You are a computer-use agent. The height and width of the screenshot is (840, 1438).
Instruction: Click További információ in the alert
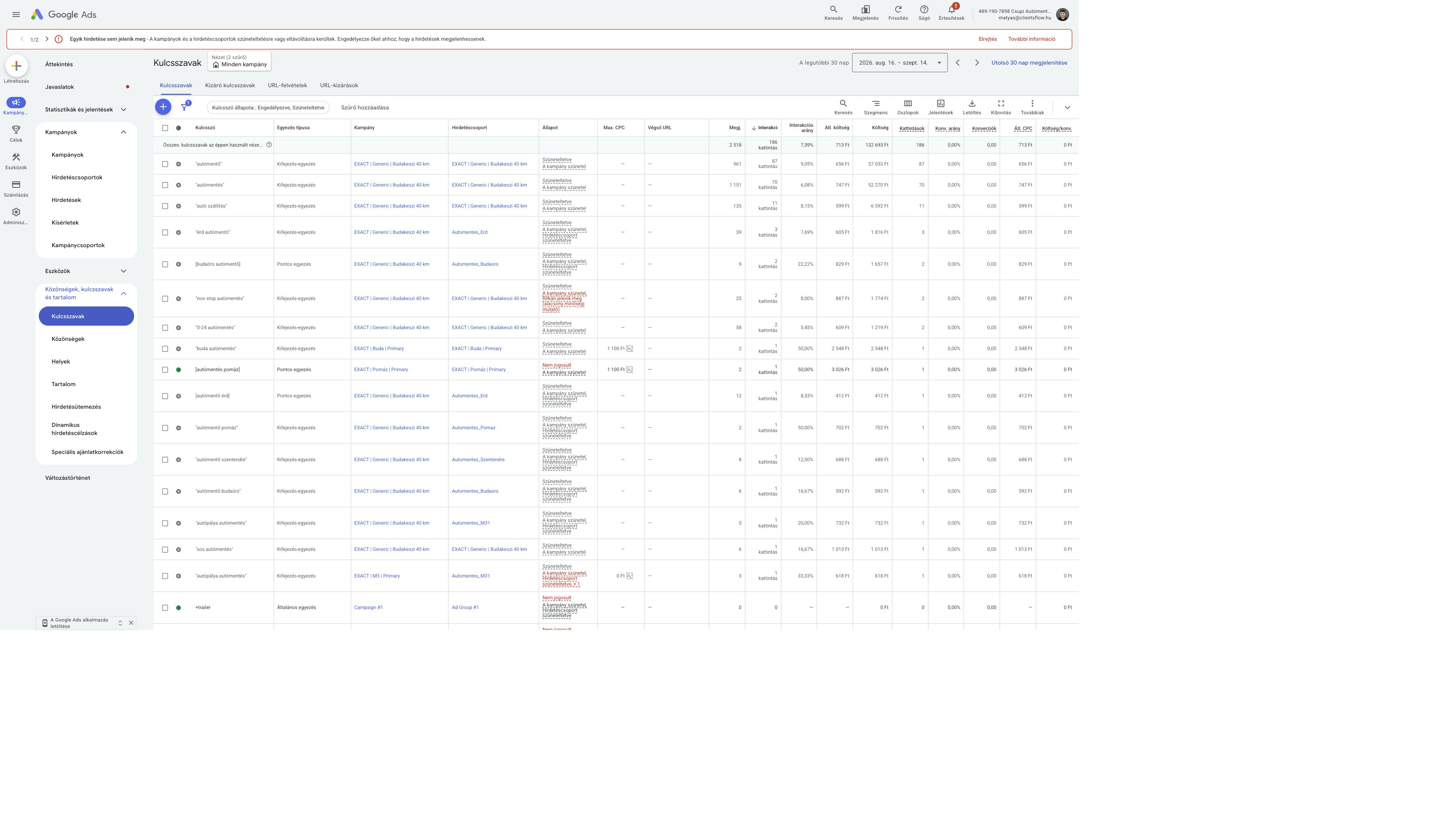1031,40
